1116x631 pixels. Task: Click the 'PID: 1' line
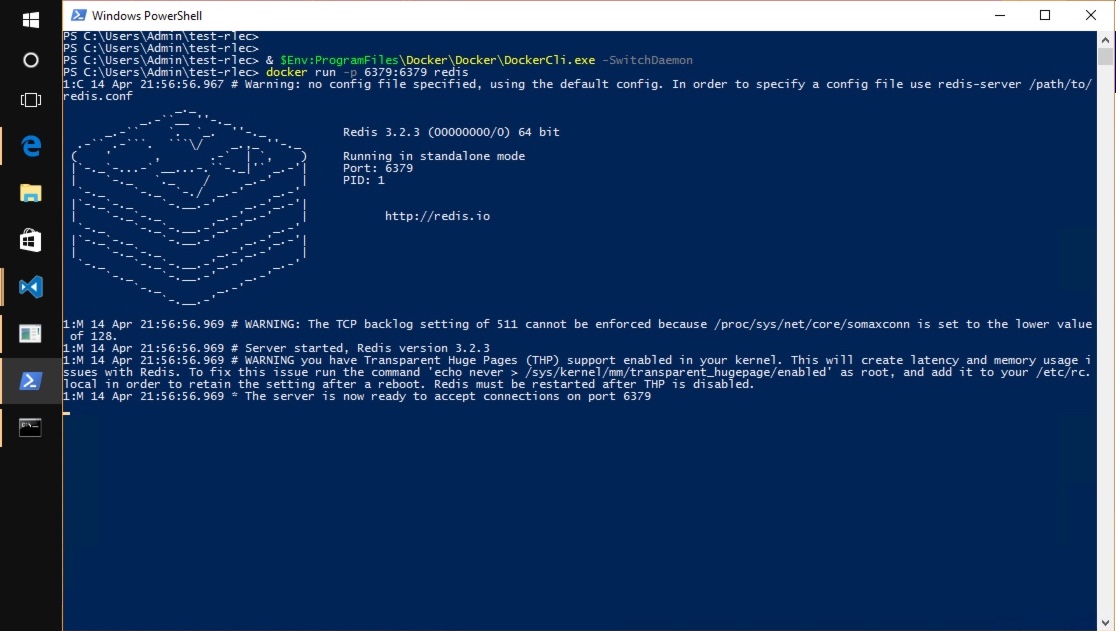(364, 180)
